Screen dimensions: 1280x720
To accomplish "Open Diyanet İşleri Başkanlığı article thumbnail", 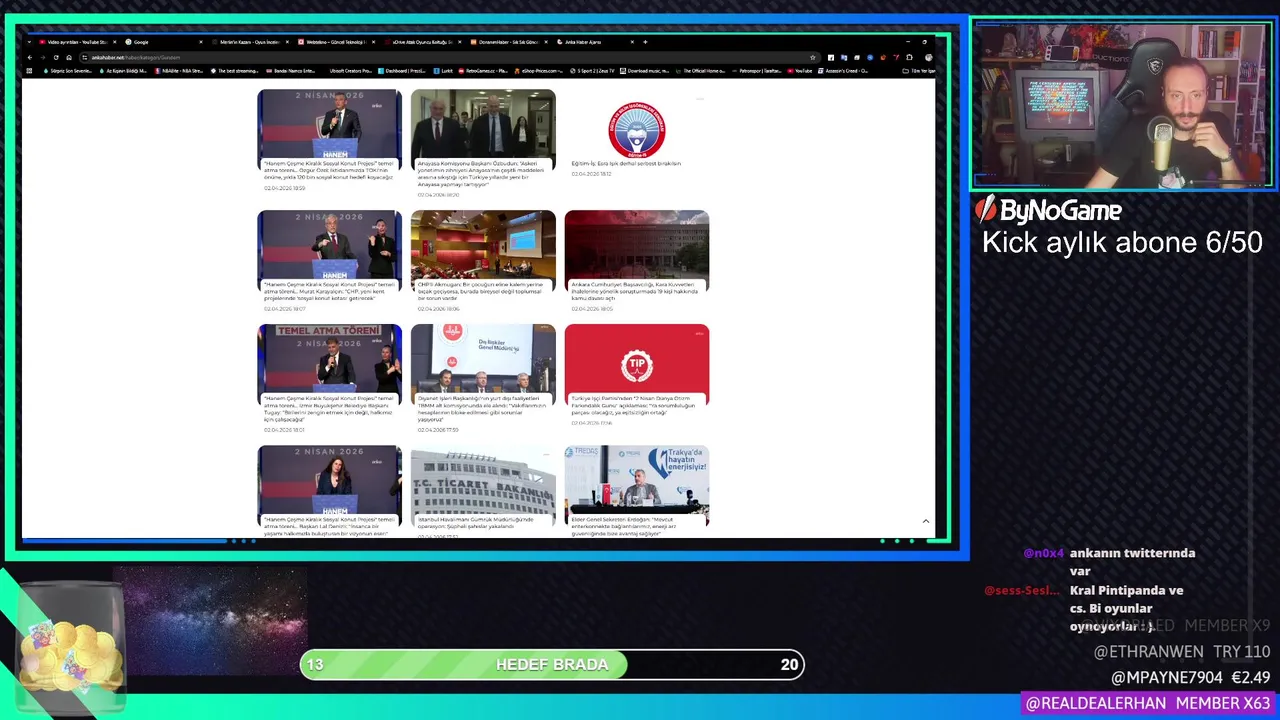I will click(x=483, y=358).
